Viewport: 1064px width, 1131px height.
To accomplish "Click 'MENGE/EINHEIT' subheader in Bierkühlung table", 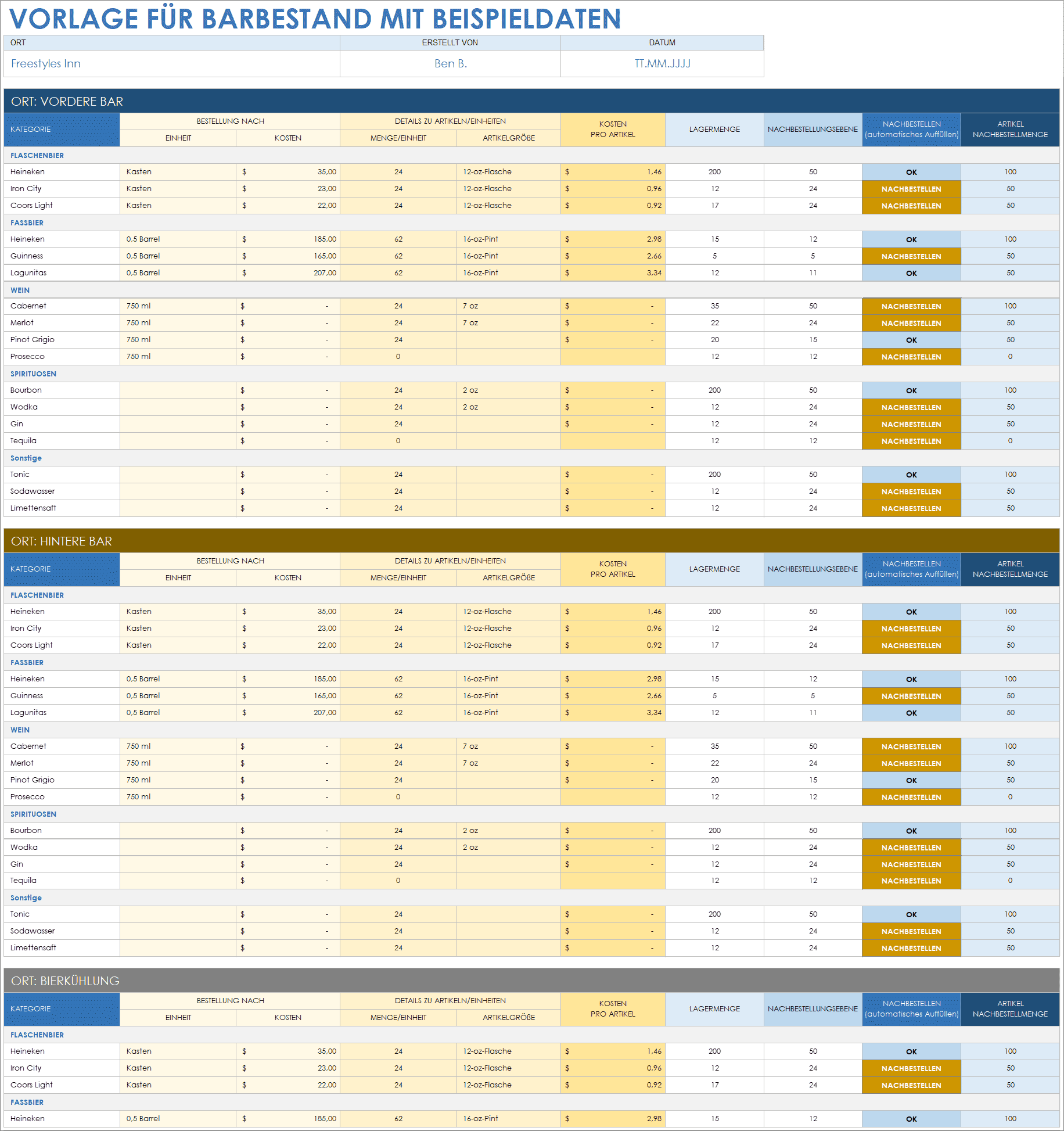I will (x=398, y=1017).
